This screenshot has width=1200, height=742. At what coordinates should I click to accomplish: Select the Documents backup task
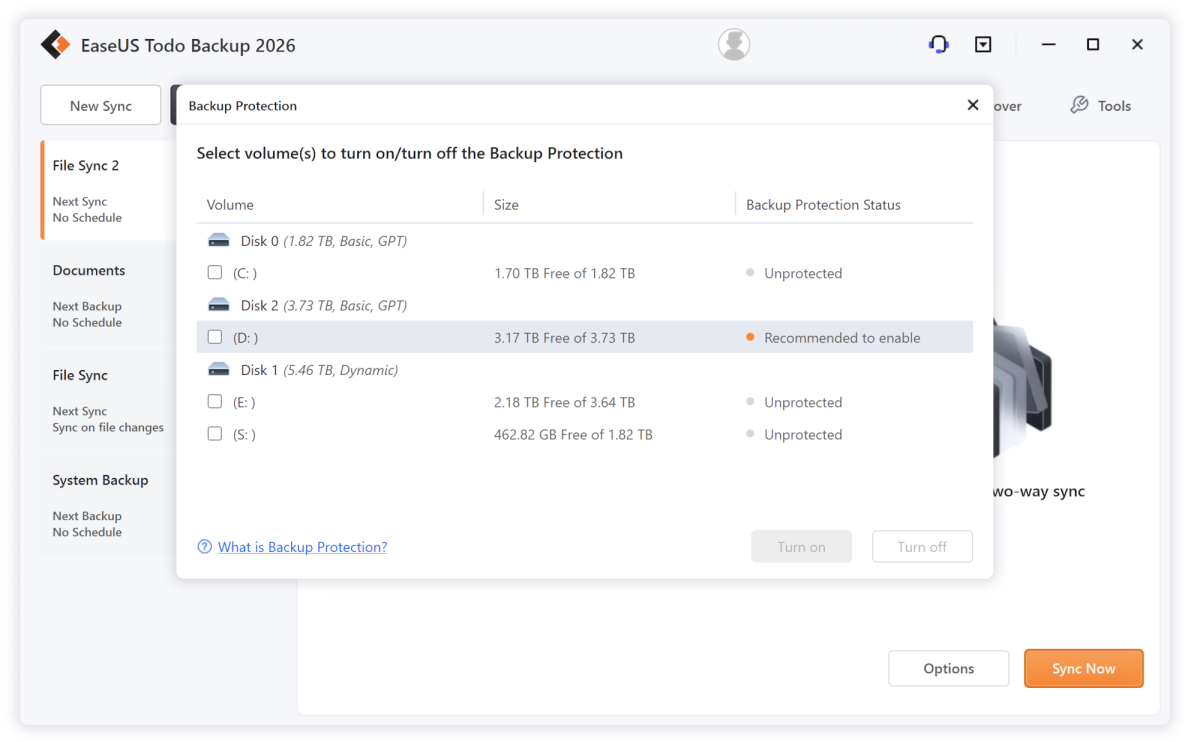tap(109, 295)
